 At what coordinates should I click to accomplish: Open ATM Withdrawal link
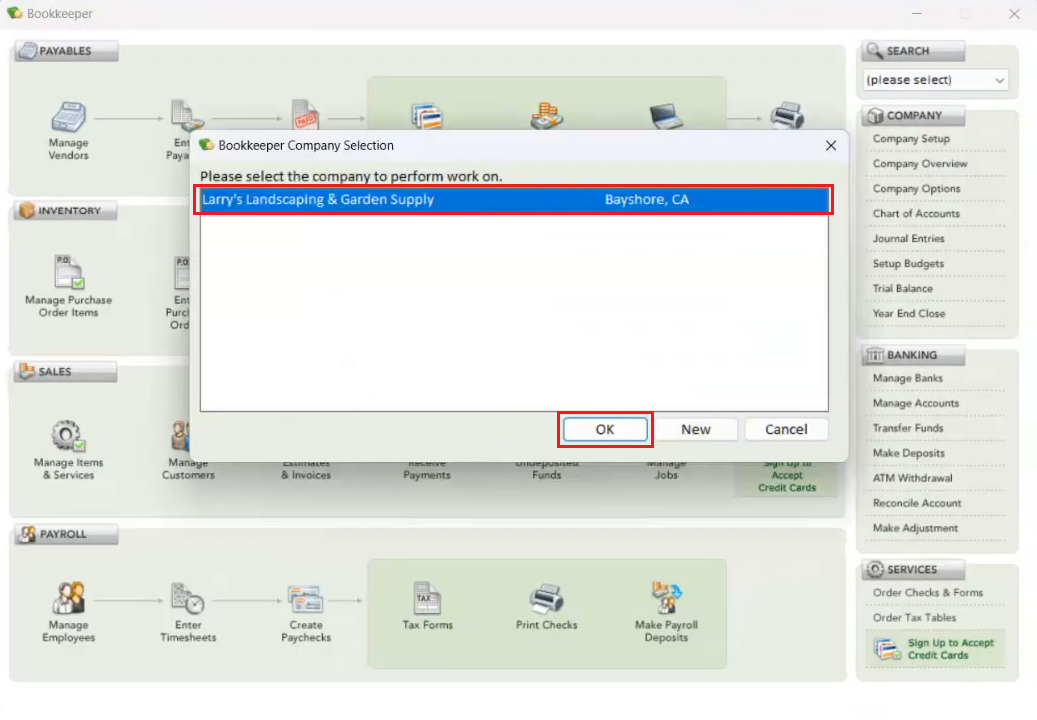[x=913, y=478]
